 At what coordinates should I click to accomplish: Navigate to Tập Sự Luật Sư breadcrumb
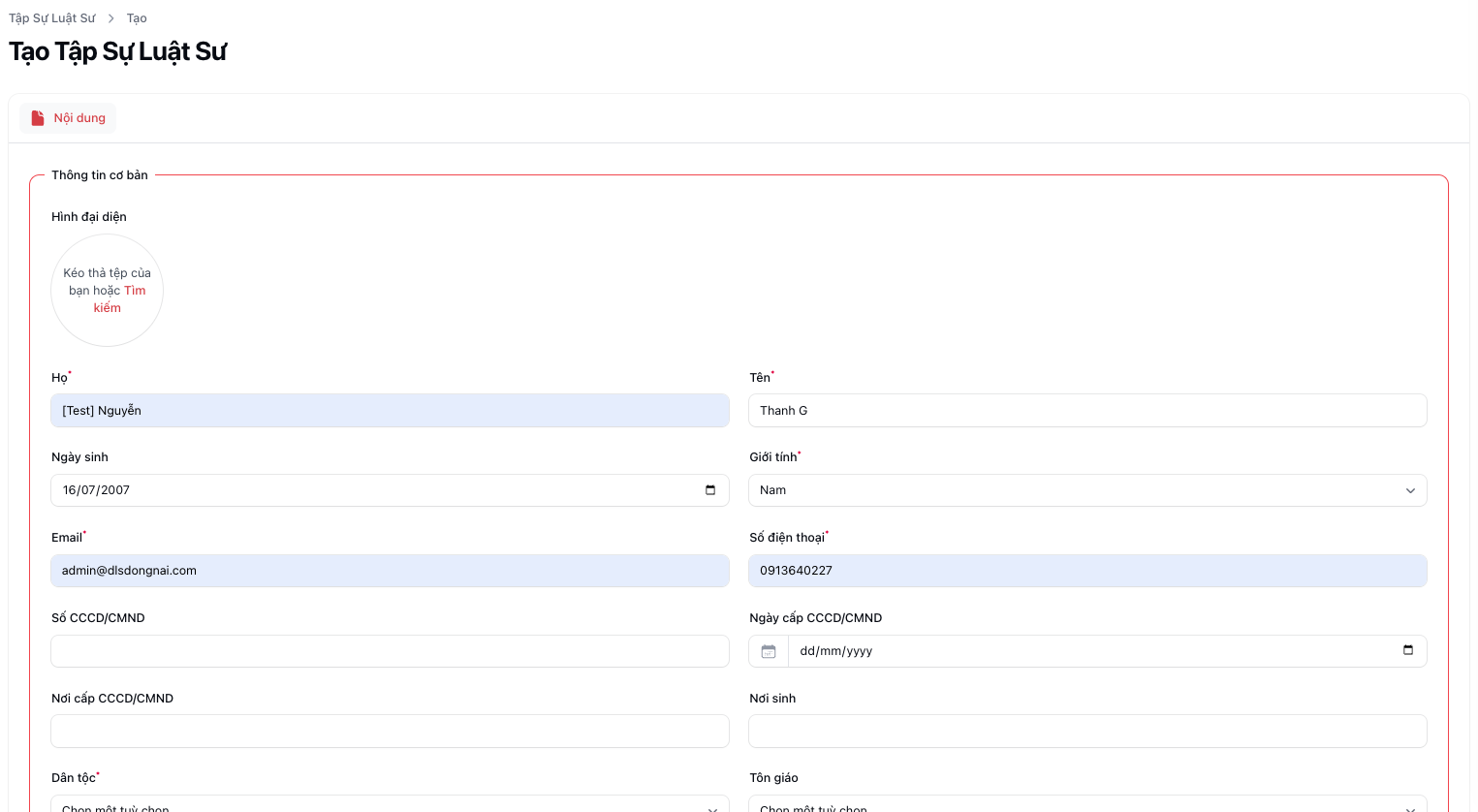pyautogui.click(x=50, y=17)
